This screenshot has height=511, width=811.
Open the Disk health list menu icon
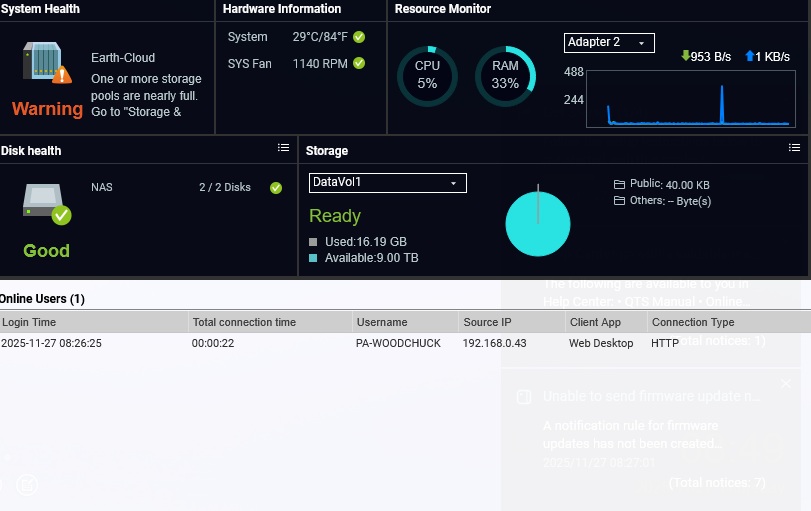283,148
